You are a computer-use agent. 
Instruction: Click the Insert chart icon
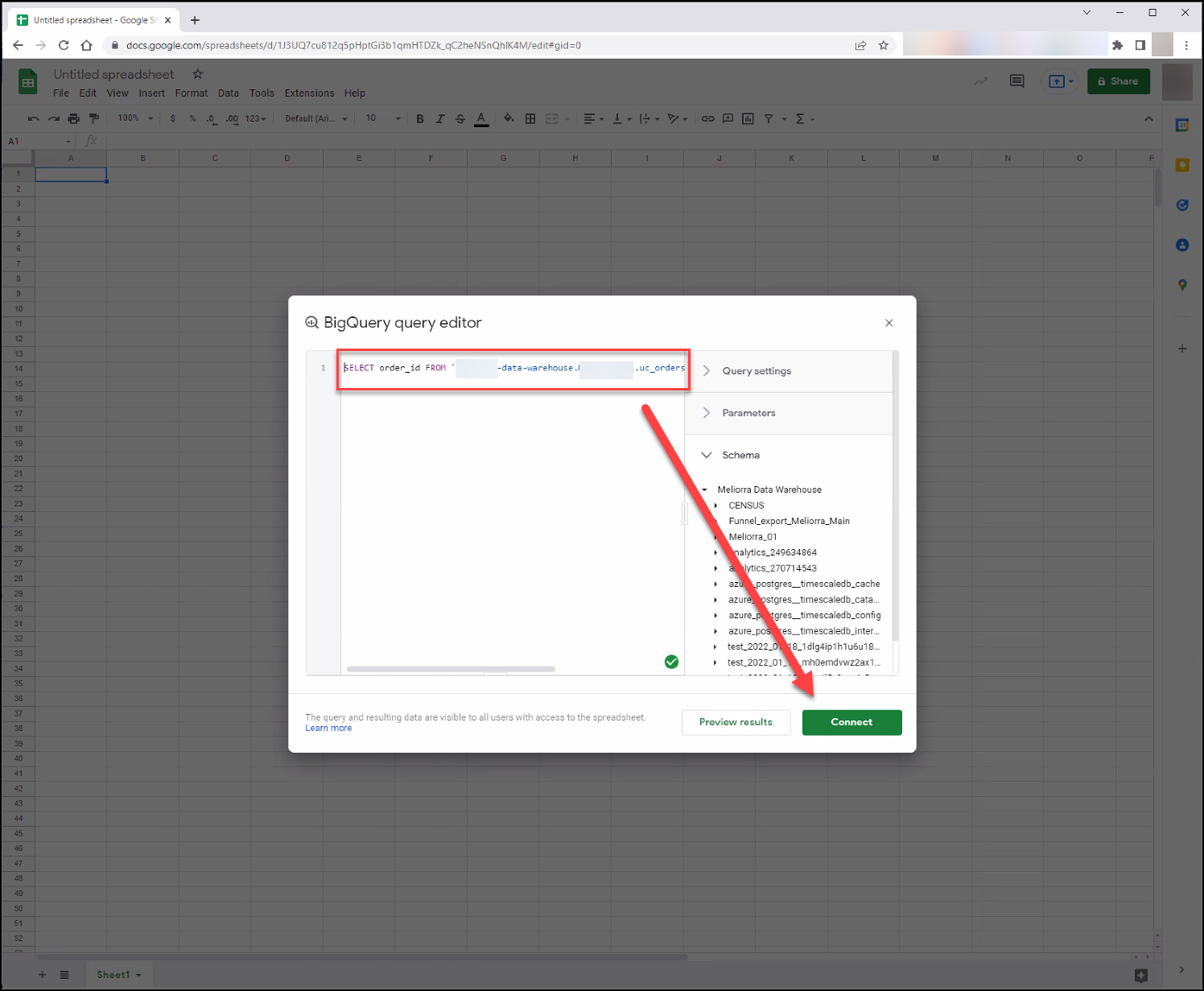pyautogui.click(x=748, y=118)
